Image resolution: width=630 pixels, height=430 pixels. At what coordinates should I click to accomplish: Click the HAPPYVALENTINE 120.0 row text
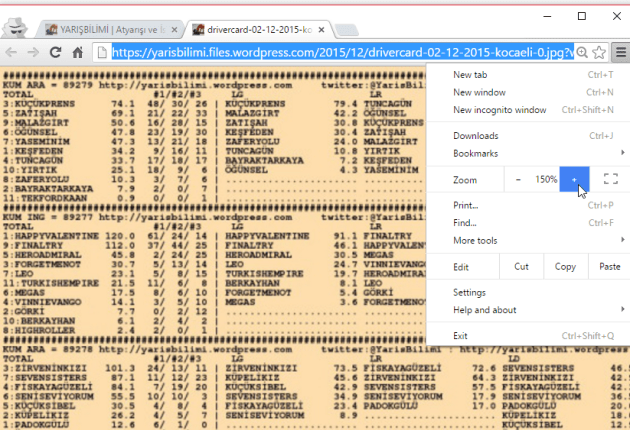69,236
